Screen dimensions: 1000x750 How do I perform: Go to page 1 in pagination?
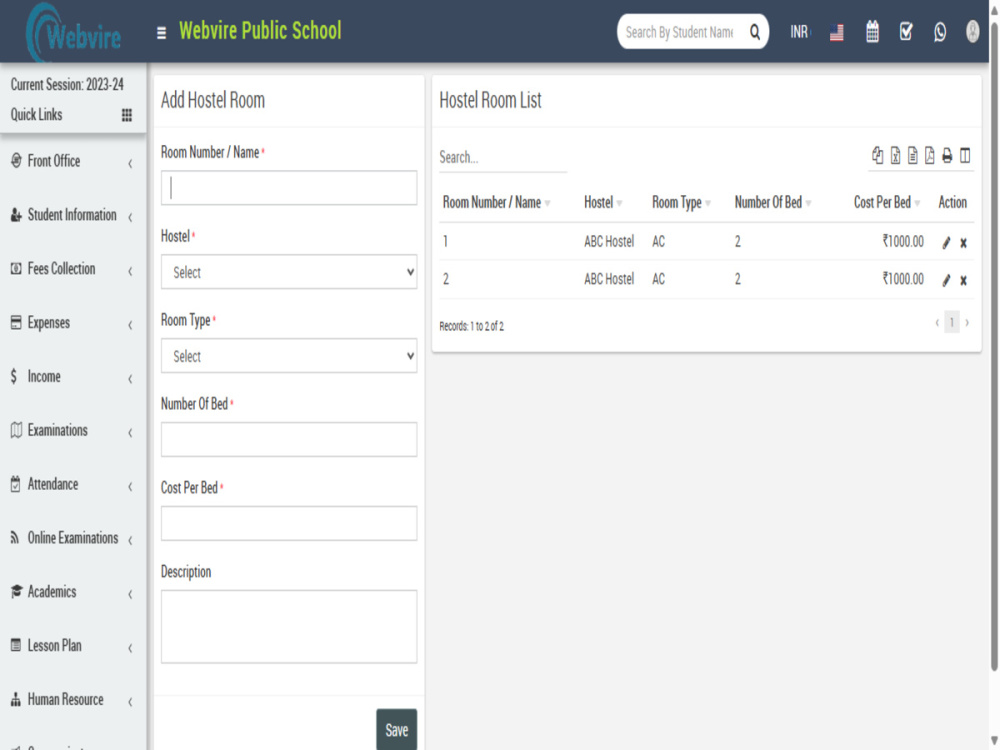[x=951, y=322]
